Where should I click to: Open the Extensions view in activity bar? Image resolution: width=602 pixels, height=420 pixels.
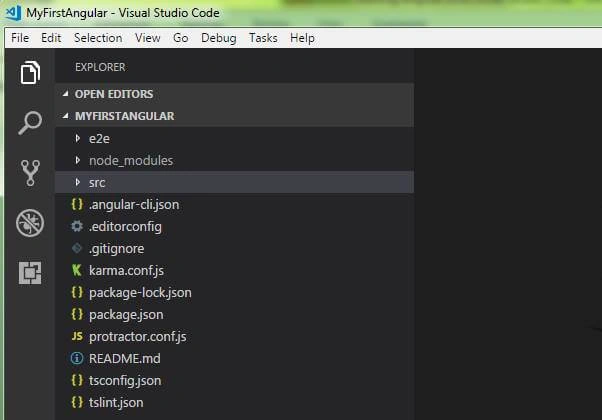click(x=30, y=273)
